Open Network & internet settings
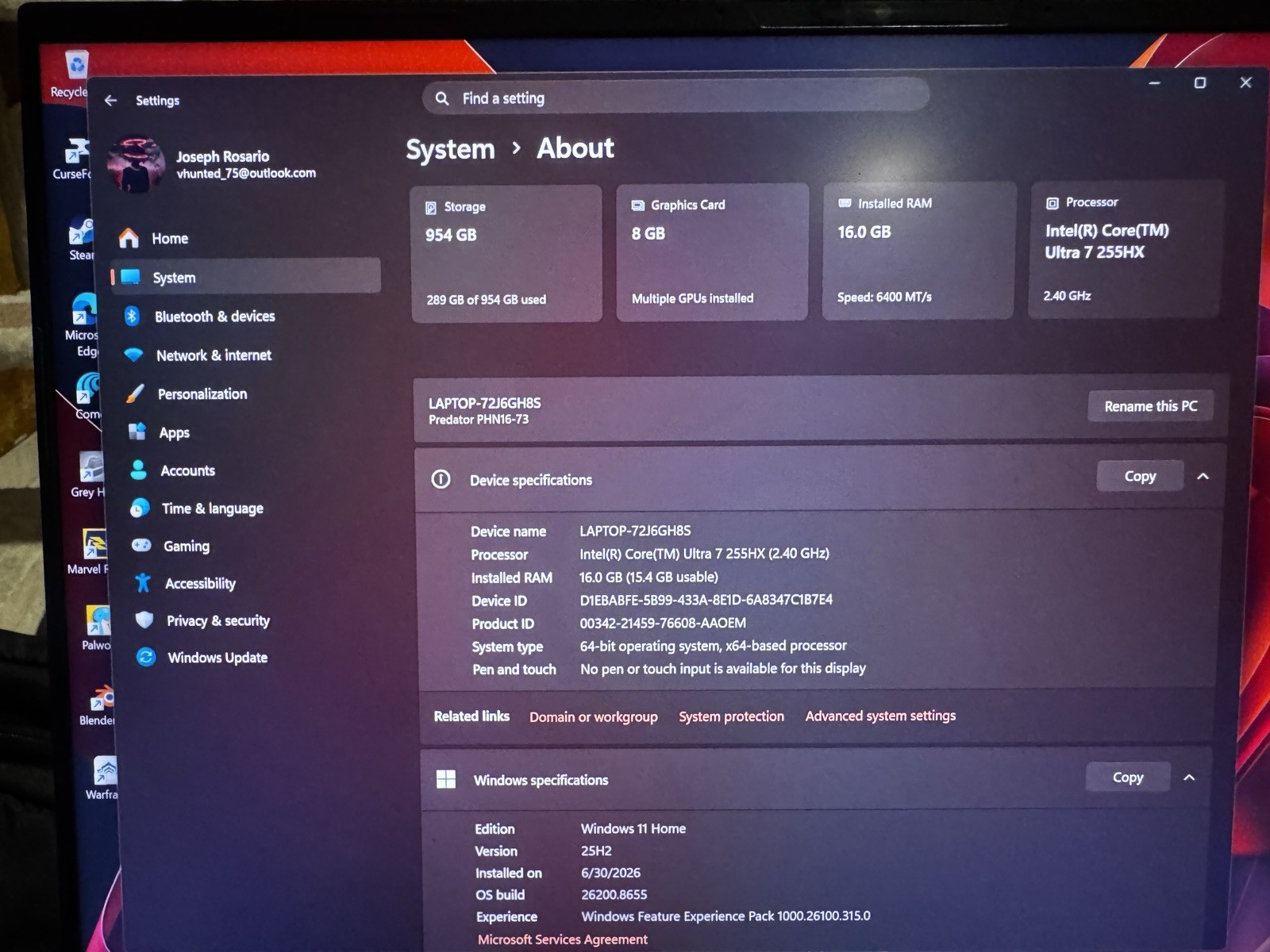The width and height of the screenshot is (1270, 952). pos(246,355)
